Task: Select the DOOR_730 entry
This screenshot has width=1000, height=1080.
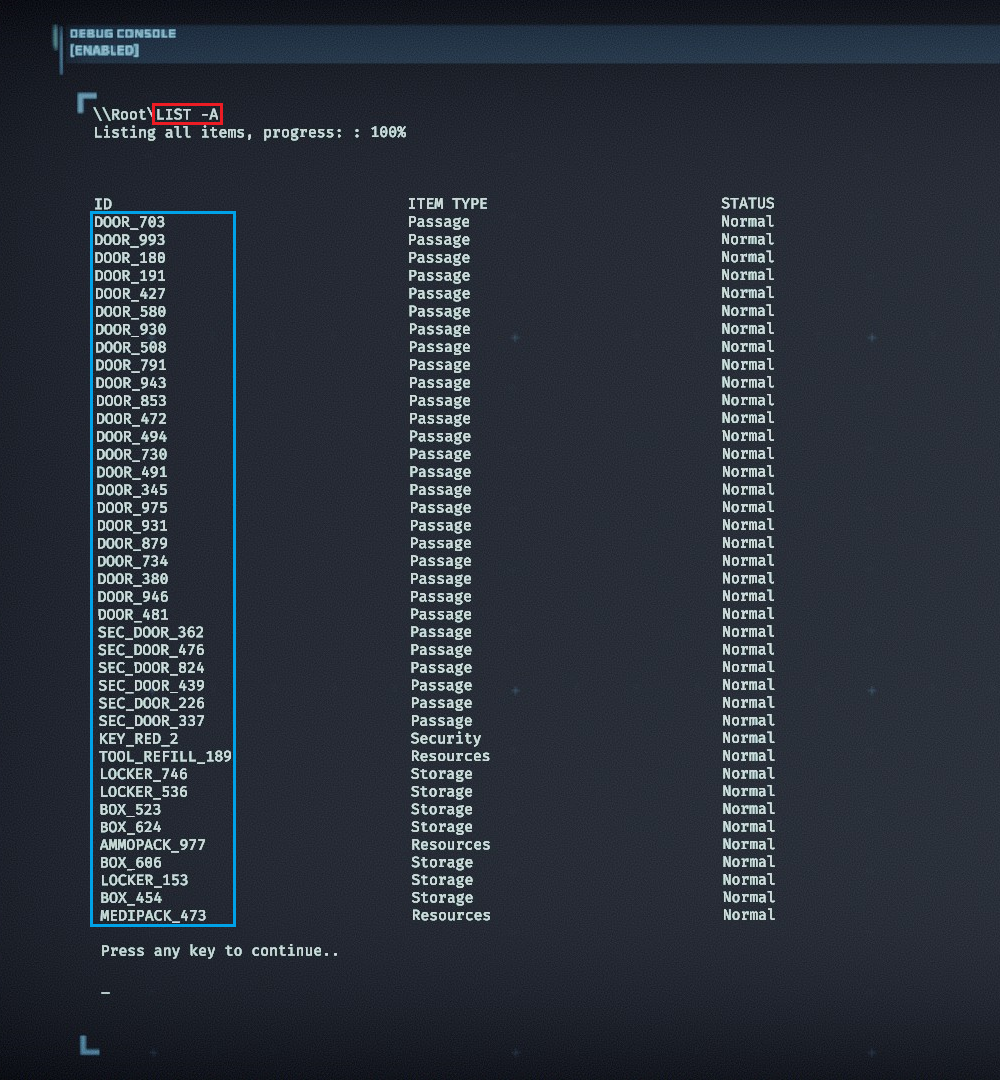Action: 132,455
